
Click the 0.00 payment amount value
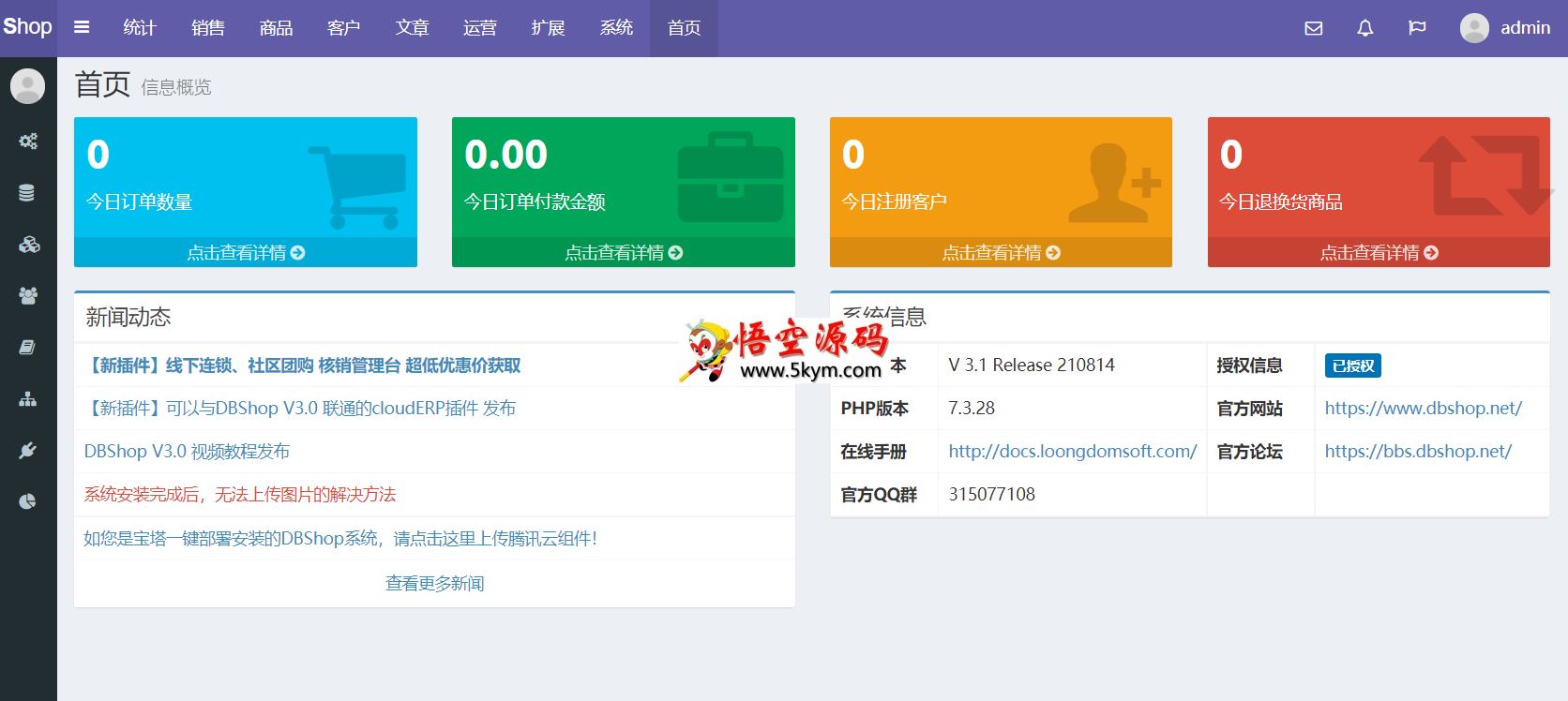tap(506, 155)
